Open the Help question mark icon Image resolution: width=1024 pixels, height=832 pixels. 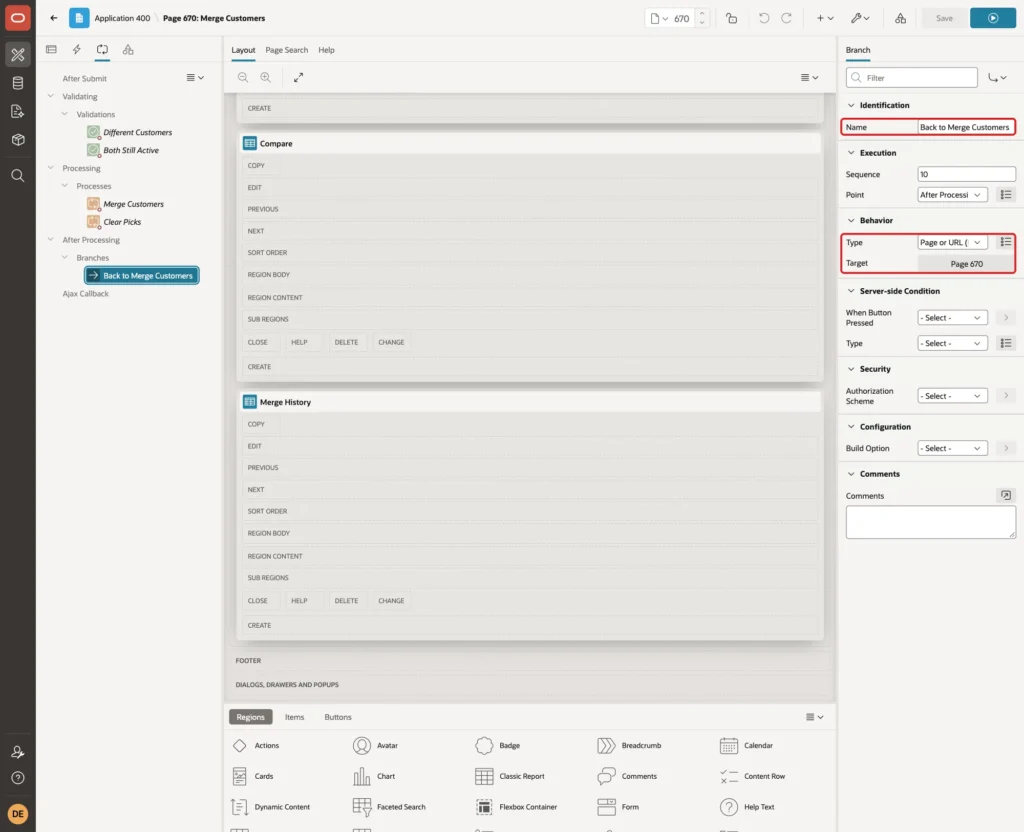(x=18, y=778)
